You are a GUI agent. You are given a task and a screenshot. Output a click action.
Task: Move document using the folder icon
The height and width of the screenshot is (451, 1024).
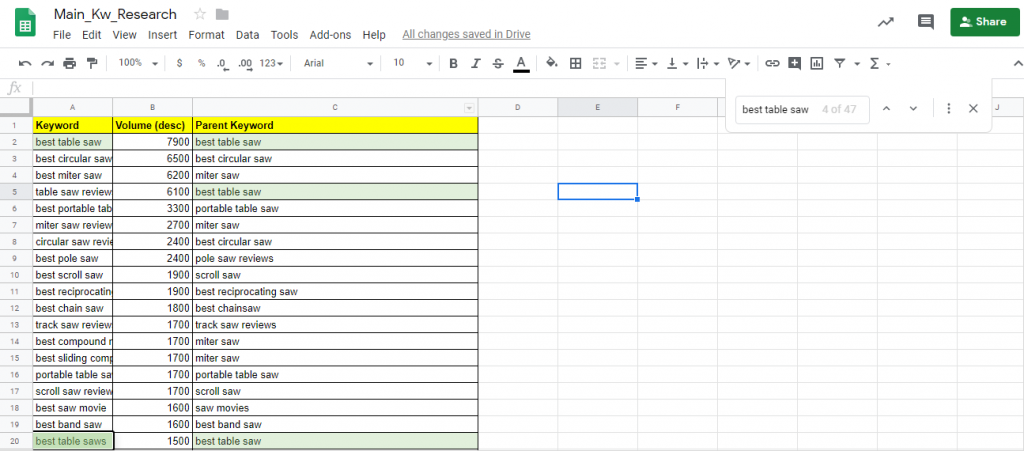click(222, 14)
